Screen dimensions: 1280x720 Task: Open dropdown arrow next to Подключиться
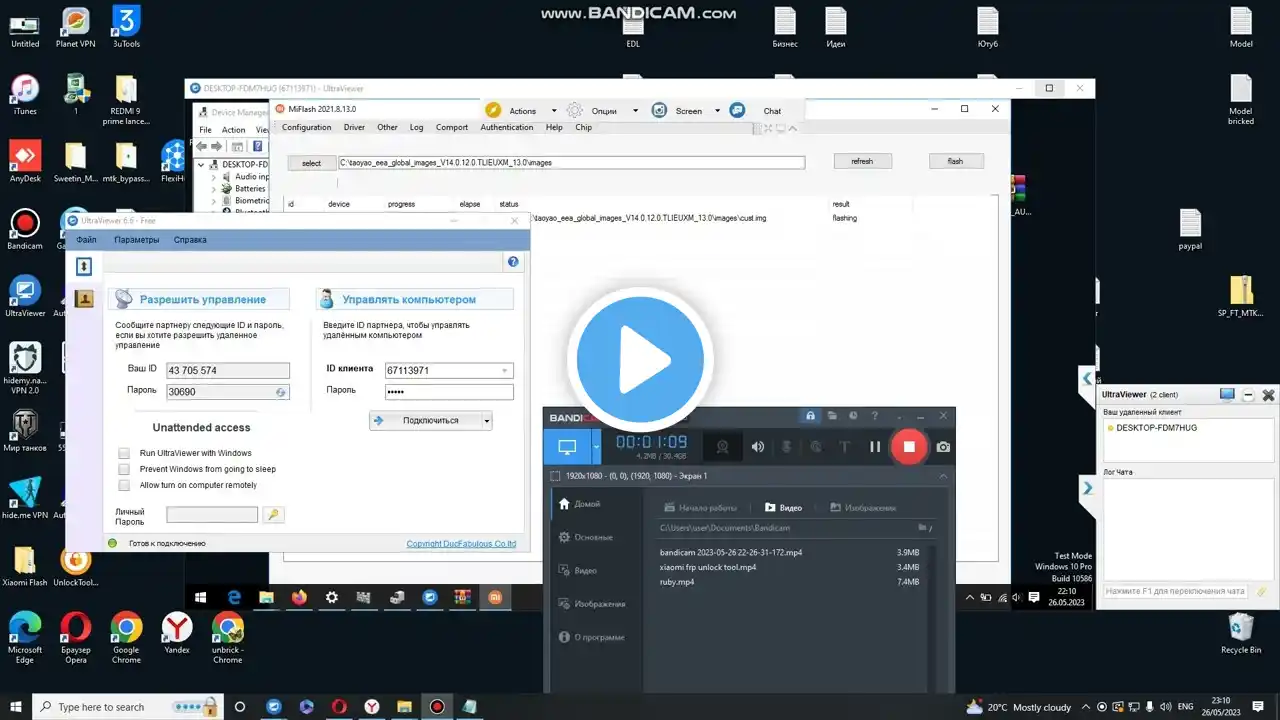click(x=488, y=421)
